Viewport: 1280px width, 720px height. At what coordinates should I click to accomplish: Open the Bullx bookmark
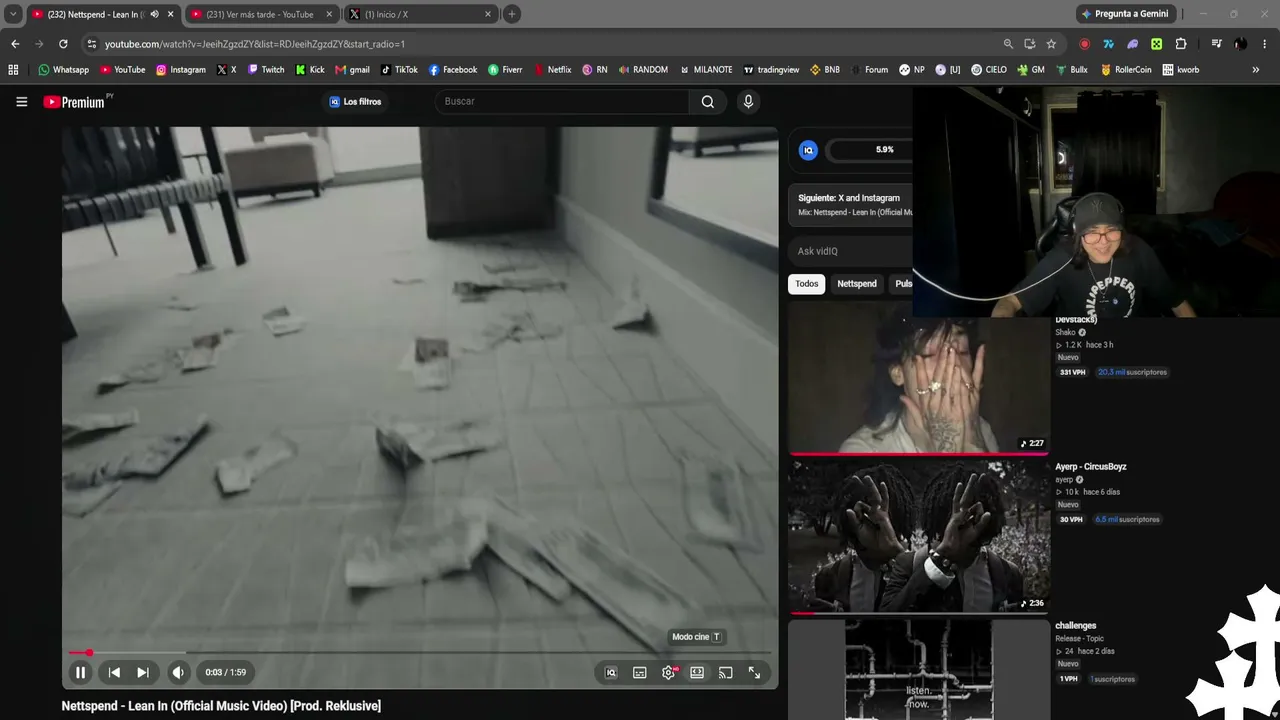coord(1071,70)
